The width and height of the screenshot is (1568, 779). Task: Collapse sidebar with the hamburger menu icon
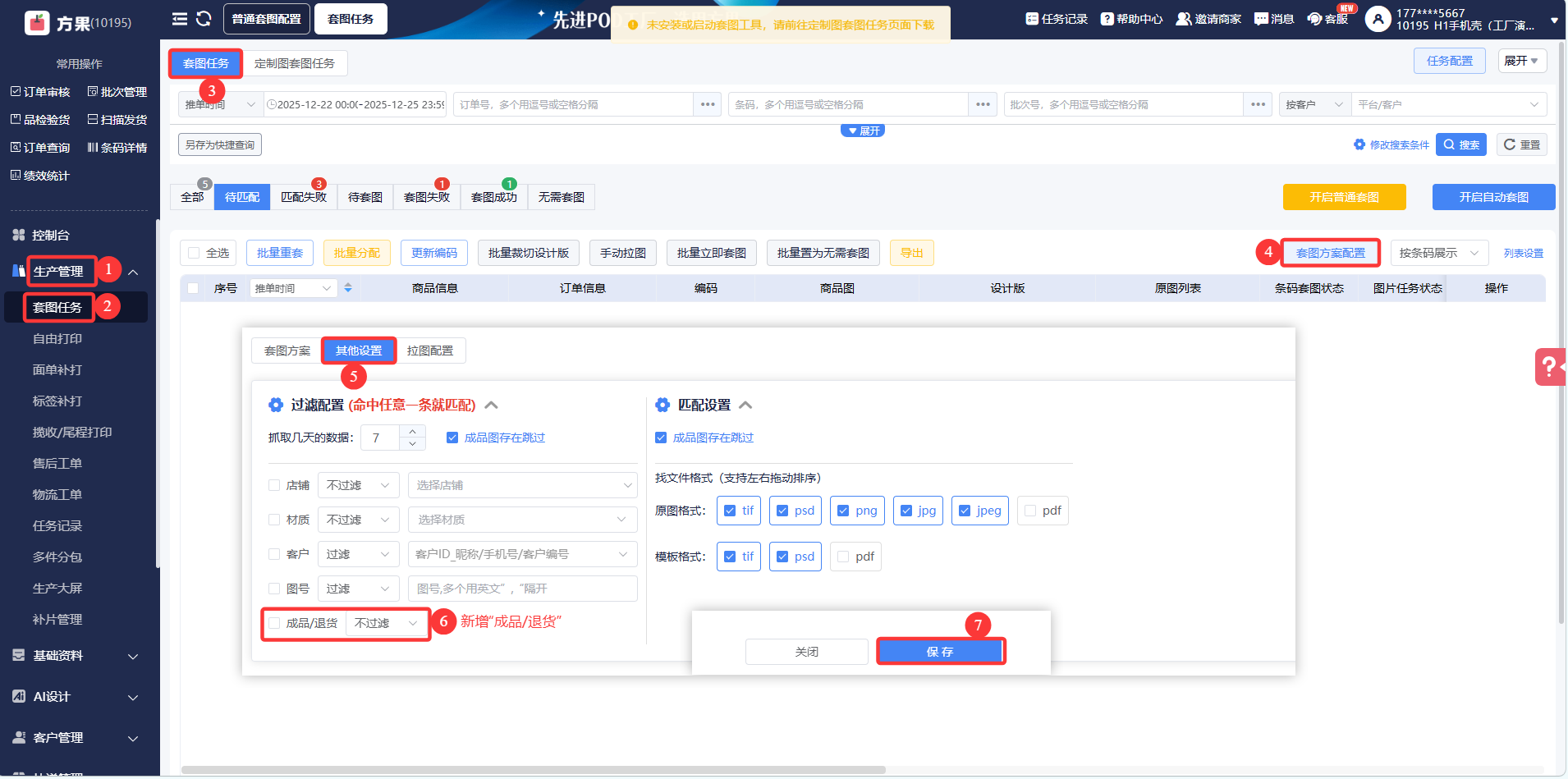pos(179,19)
